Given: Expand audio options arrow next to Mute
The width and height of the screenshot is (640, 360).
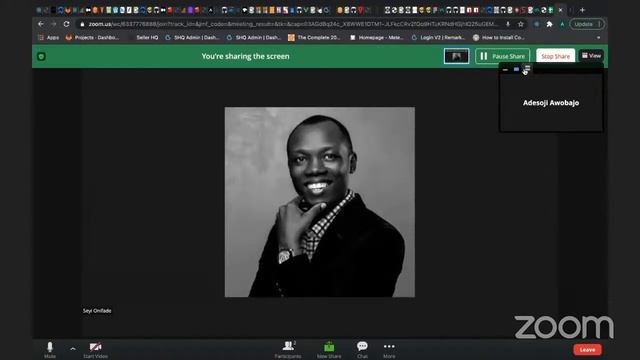Looking at the screenshot, I should point(73,349).
